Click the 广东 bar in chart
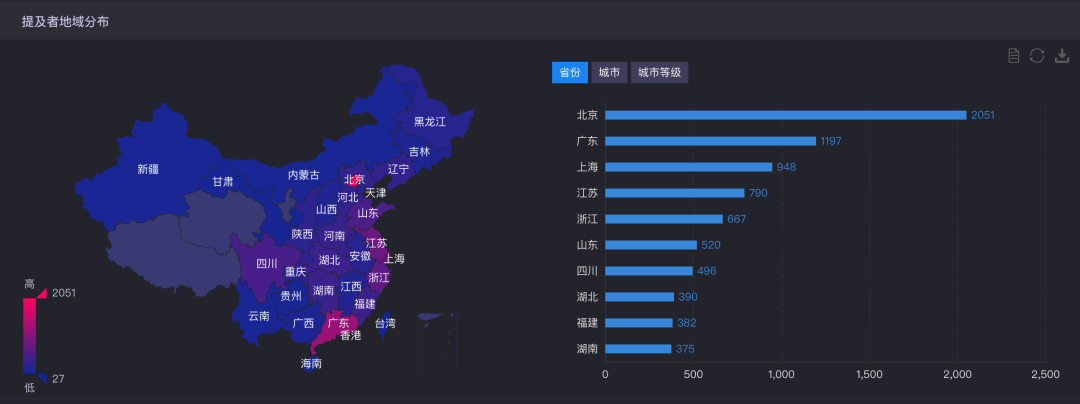The width and height of the screenshot is (1080, 404). pyautogui.click(x=711, y=141)
